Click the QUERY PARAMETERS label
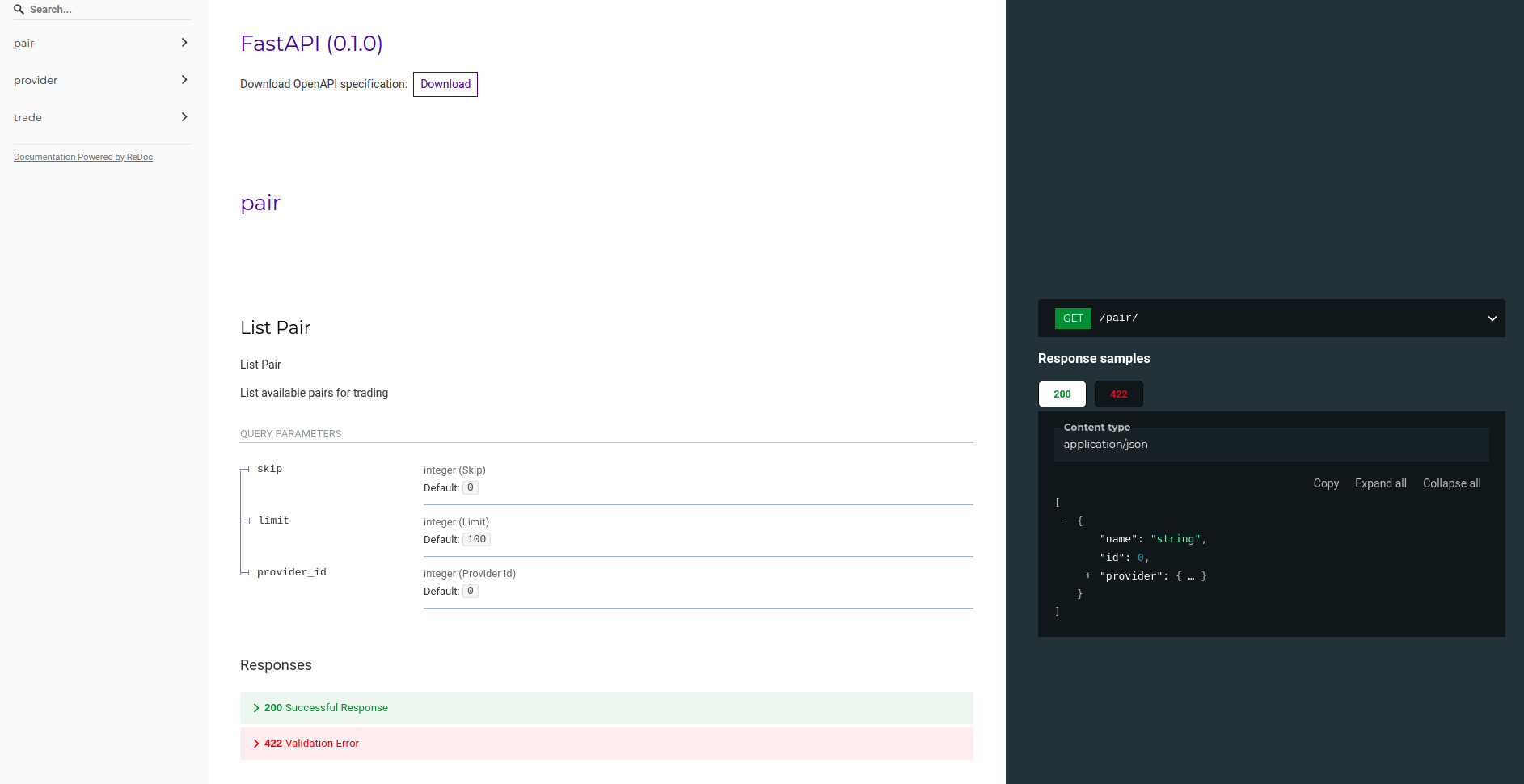Image resolution: width=1524 pixels, height=784 pixels. 291,434
